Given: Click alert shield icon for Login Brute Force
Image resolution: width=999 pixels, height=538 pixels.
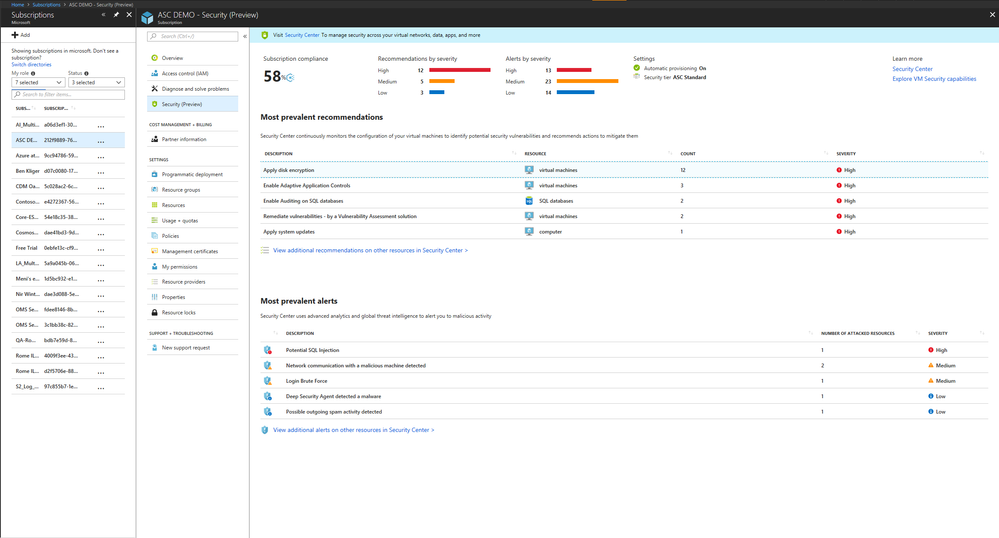Looking at the screenshot, I should point(268,381).
